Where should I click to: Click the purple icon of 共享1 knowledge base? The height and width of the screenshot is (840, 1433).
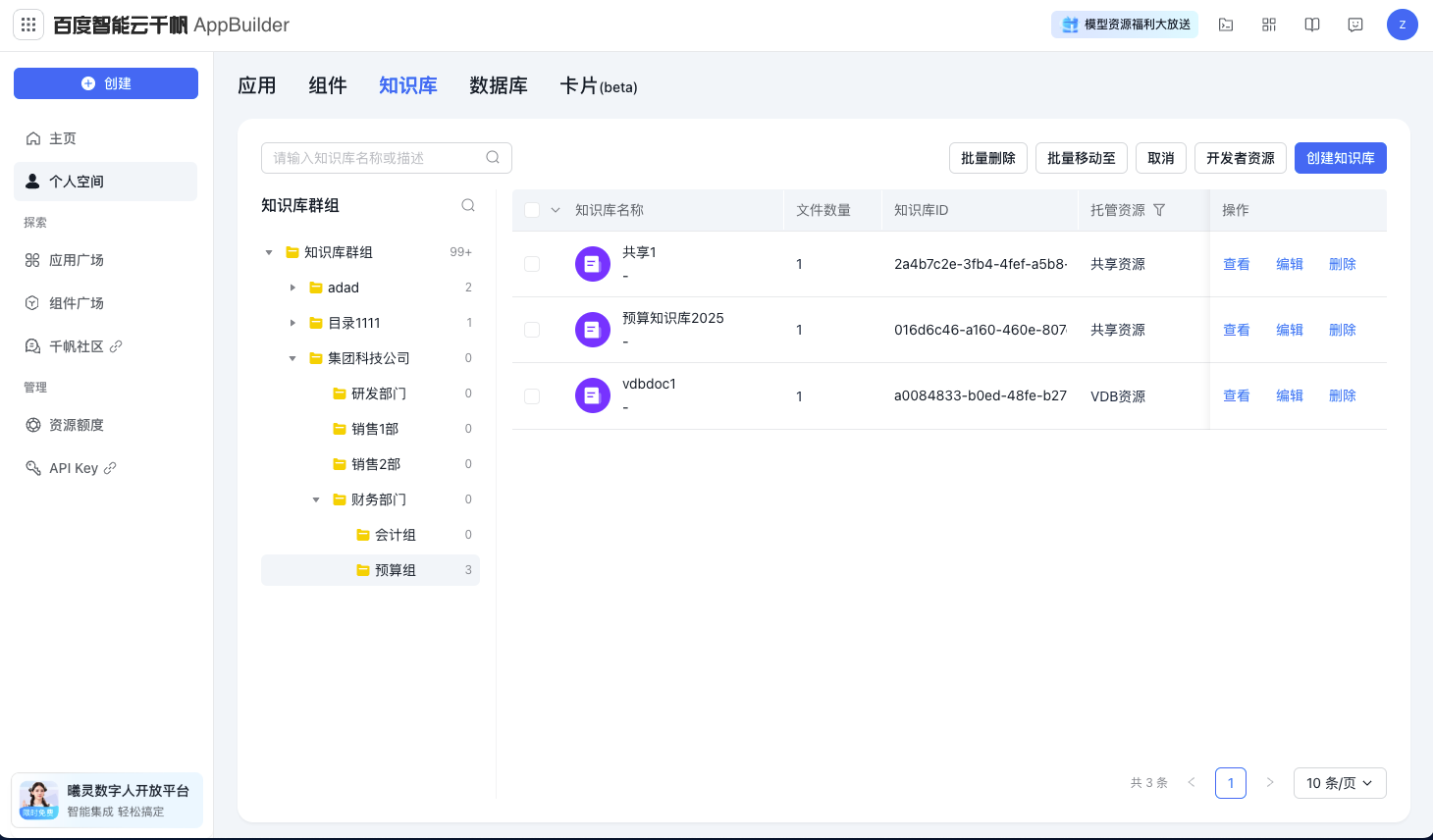pos(592,264)
